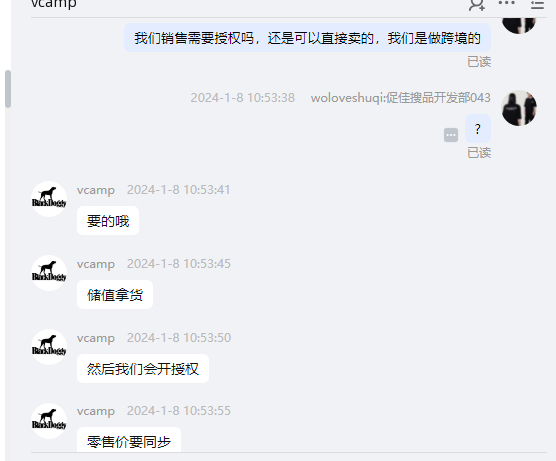
Task: Select the message bubble 储值拿货
Action: [x=115, y=295]
